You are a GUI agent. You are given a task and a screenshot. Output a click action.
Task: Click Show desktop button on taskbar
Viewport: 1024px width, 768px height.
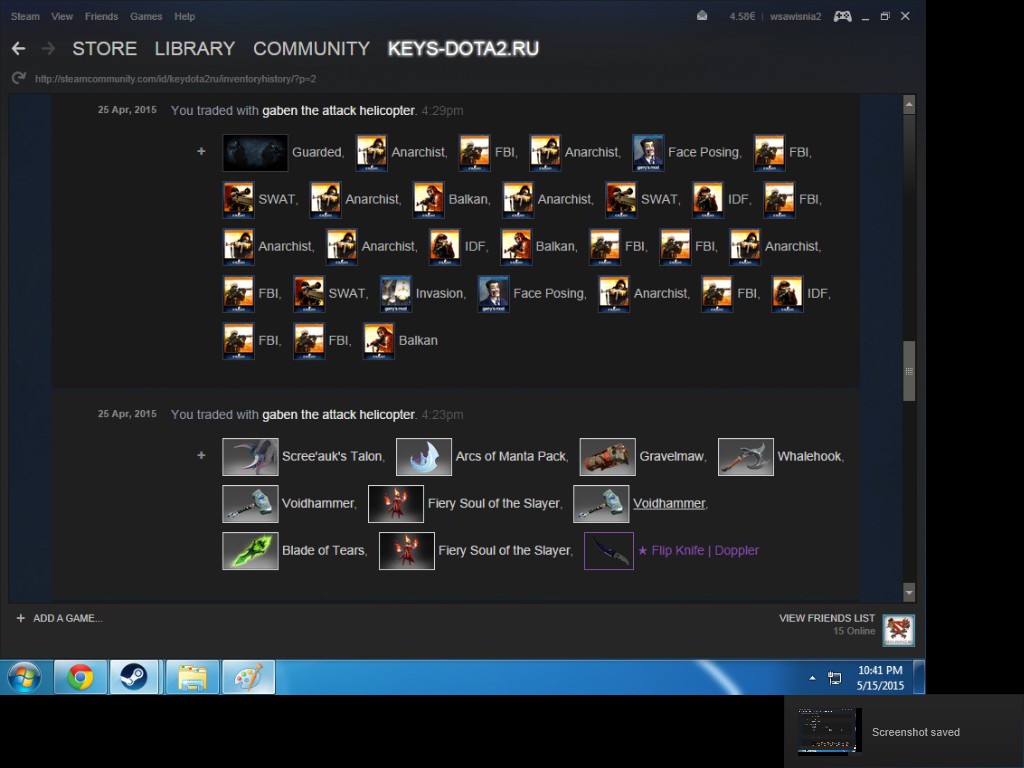click(919, 677)
